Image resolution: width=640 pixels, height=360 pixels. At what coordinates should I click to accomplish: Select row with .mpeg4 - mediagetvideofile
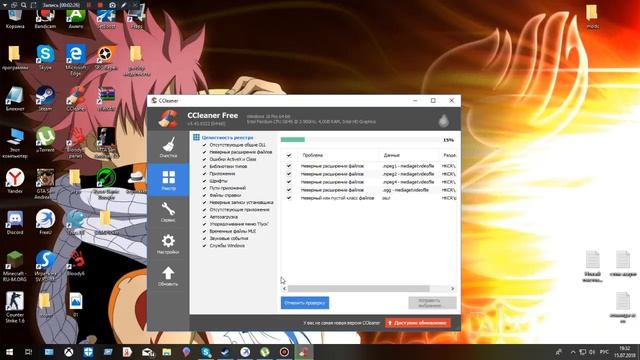[x=369, y=182]
